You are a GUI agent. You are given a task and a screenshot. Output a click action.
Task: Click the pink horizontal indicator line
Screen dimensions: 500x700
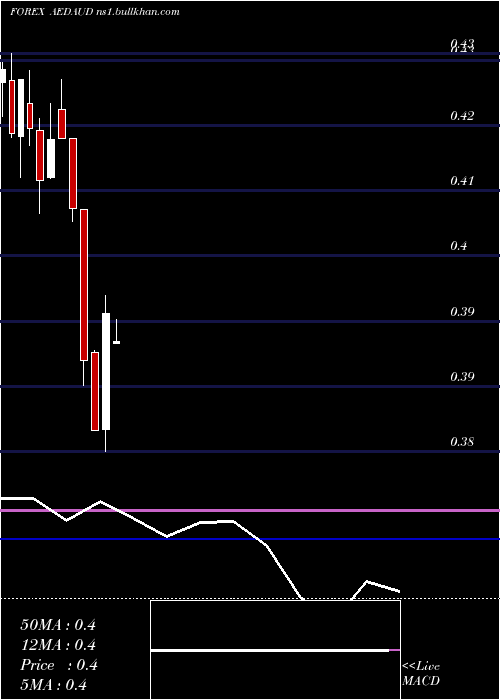coord(250,510)
